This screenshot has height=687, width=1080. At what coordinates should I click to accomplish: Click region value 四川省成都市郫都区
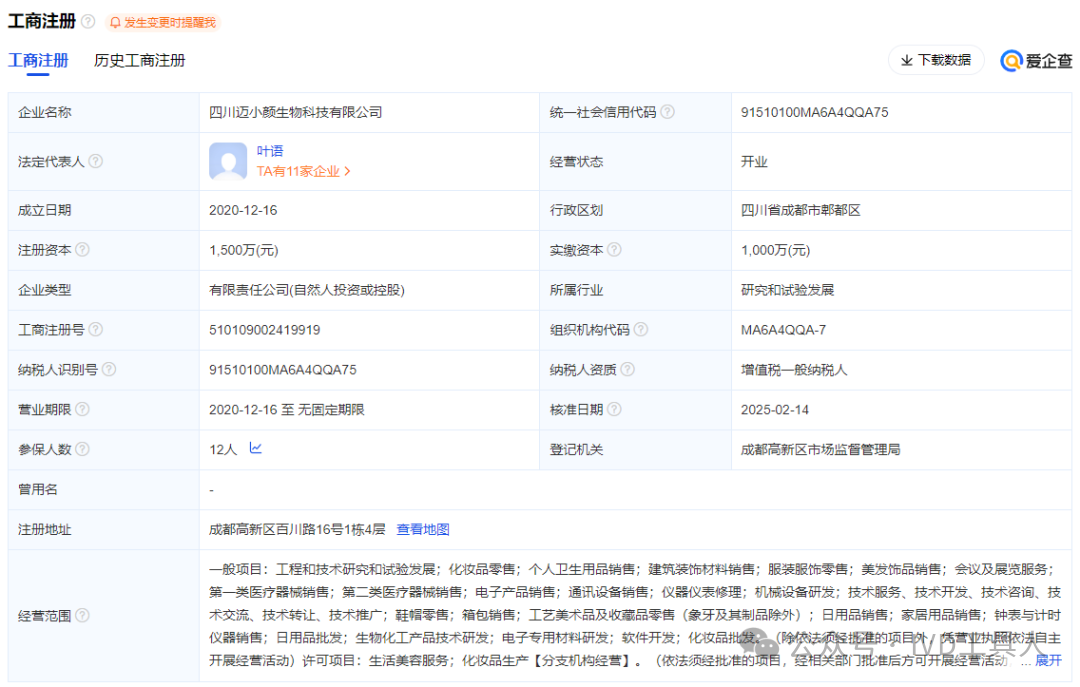(x=800, y=210)
